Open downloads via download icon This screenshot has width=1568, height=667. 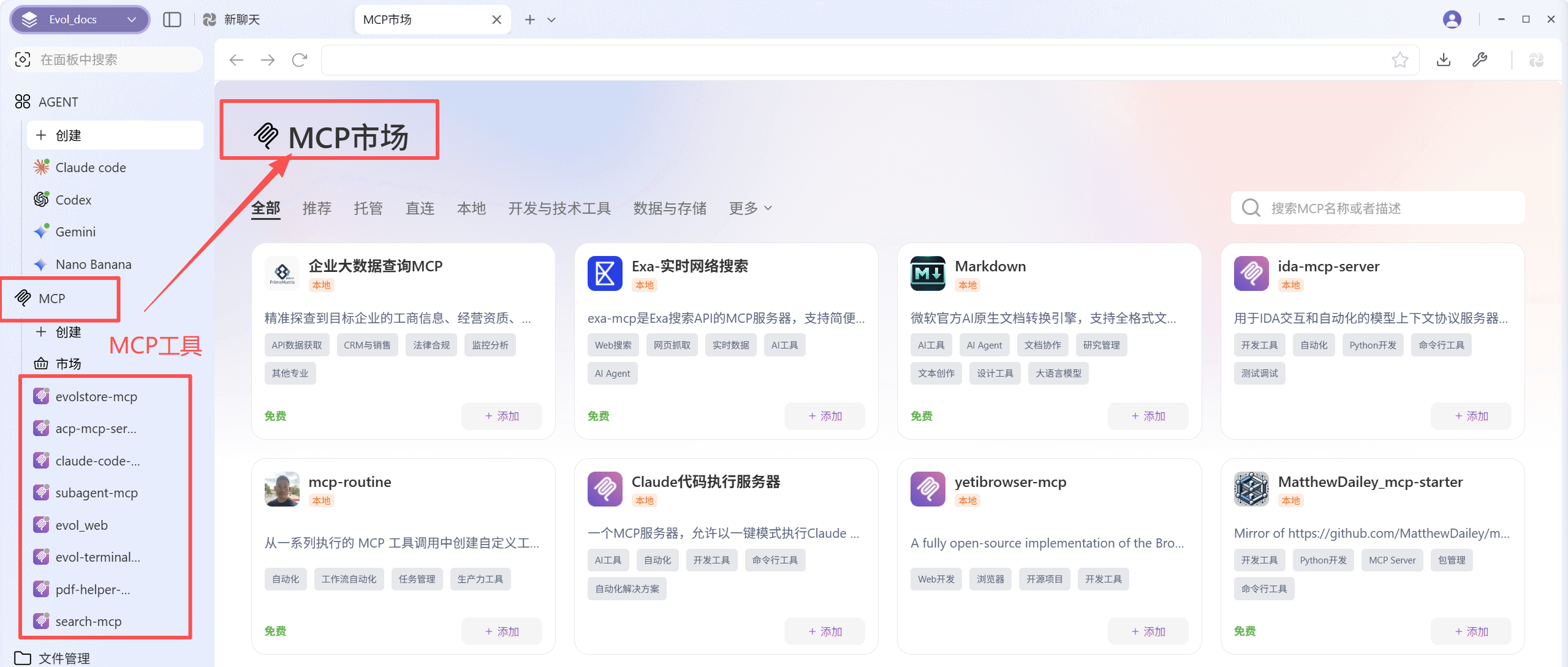pyautogui.click(x=1444, y=60)
